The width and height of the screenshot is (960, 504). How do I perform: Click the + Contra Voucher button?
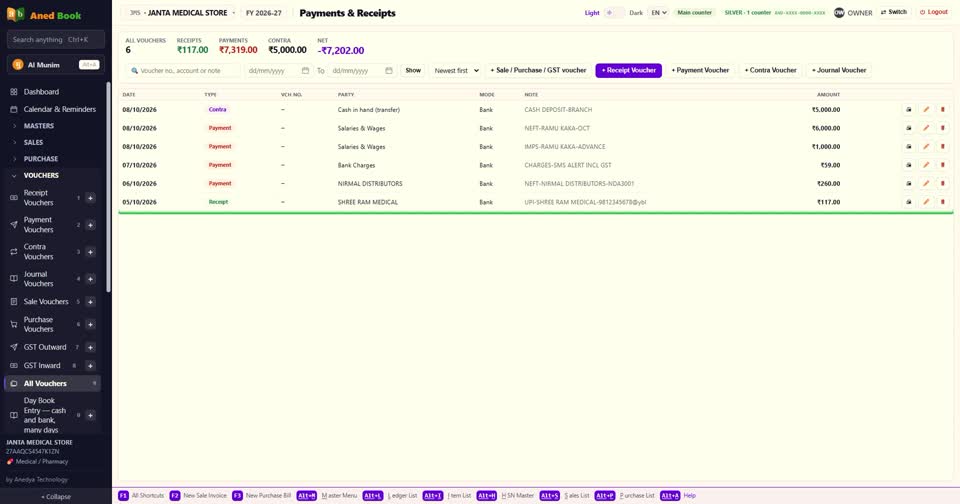(771, 70)
